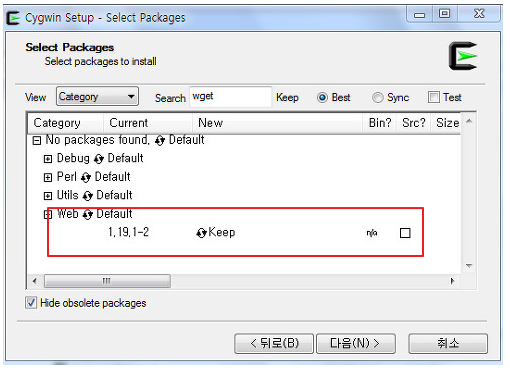Click the horizontal scrollbar left arrow
The height and width of the screenshot is (376, 510).
click(x=35, y=281)
